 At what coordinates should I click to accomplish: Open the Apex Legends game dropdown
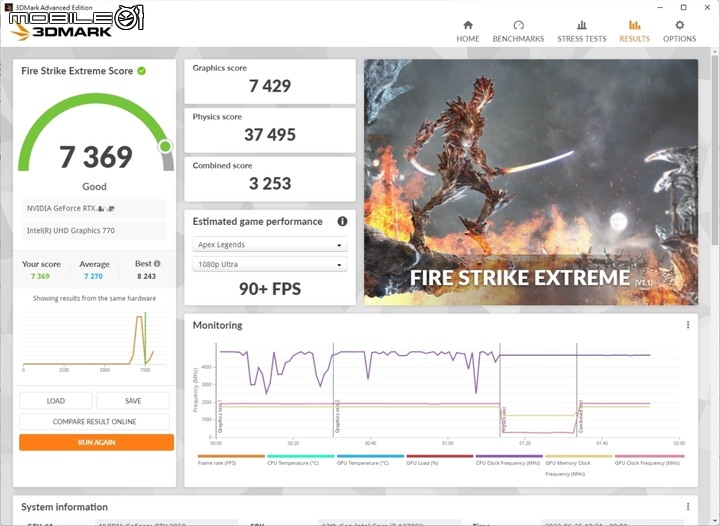tap(270, 244)
